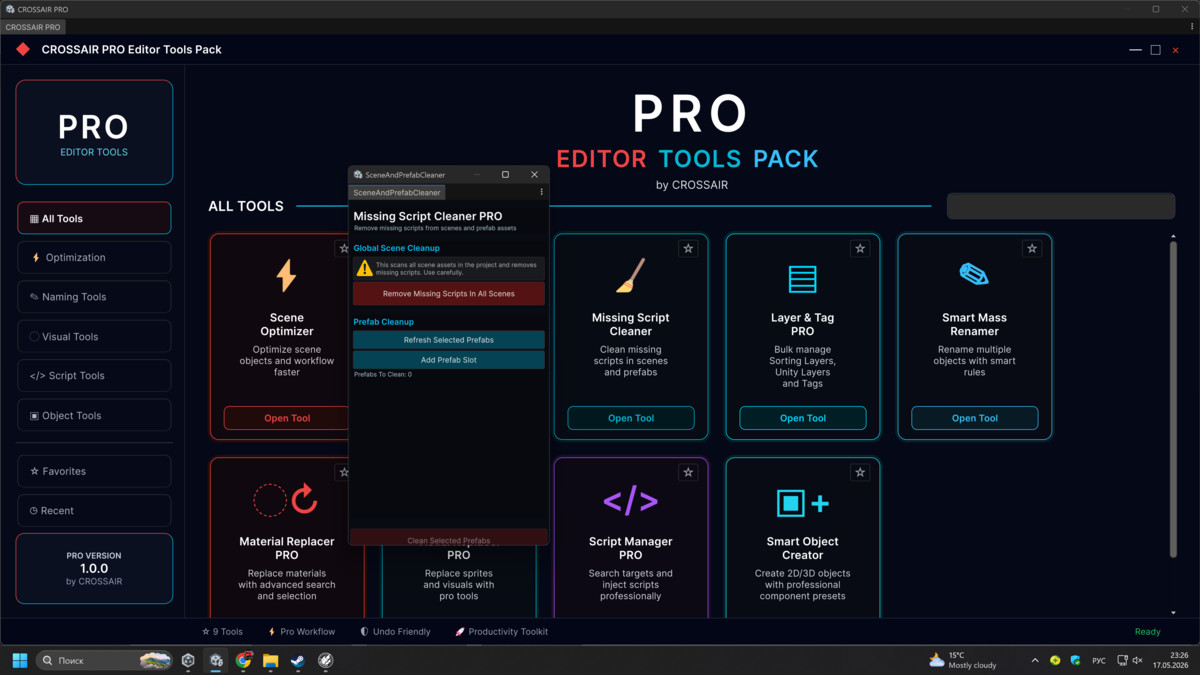Click the Layer & Tag PRO list icon
Image resolution: width=1200 pixels, height=675 pixels.
[x=803, y=279]
